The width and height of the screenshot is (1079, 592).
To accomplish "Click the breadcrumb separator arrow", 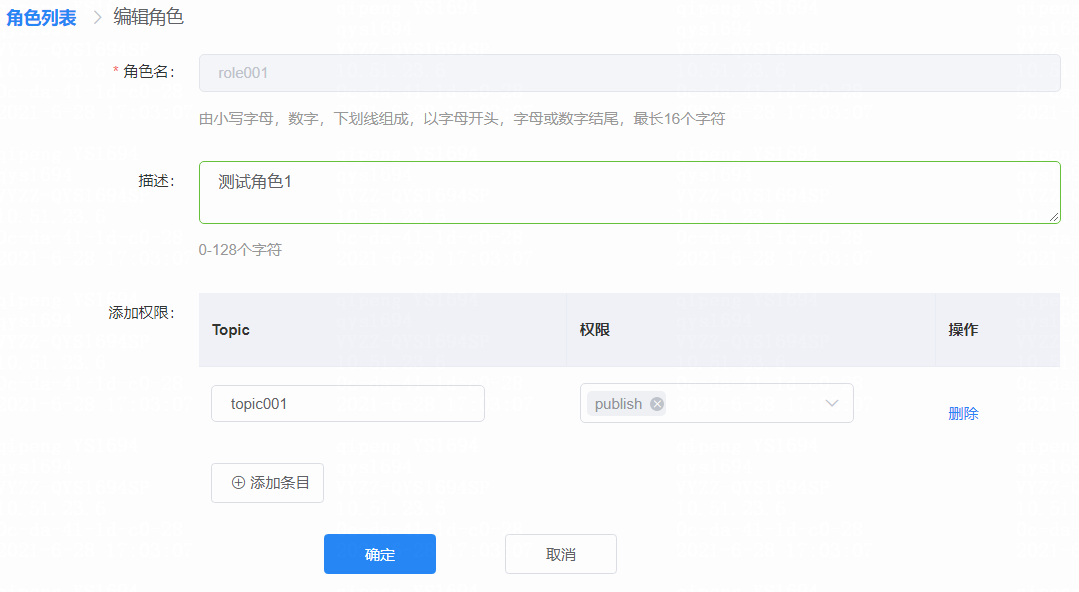I will pos(97,17).
